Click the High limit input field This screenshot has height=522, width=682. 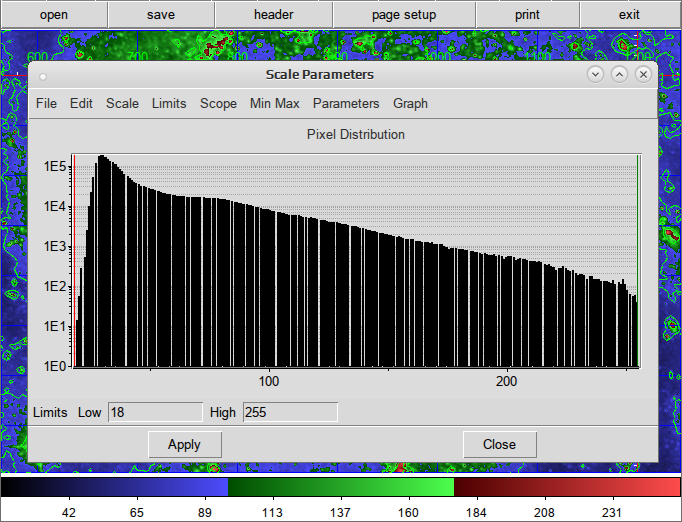(x=290, y=412)
